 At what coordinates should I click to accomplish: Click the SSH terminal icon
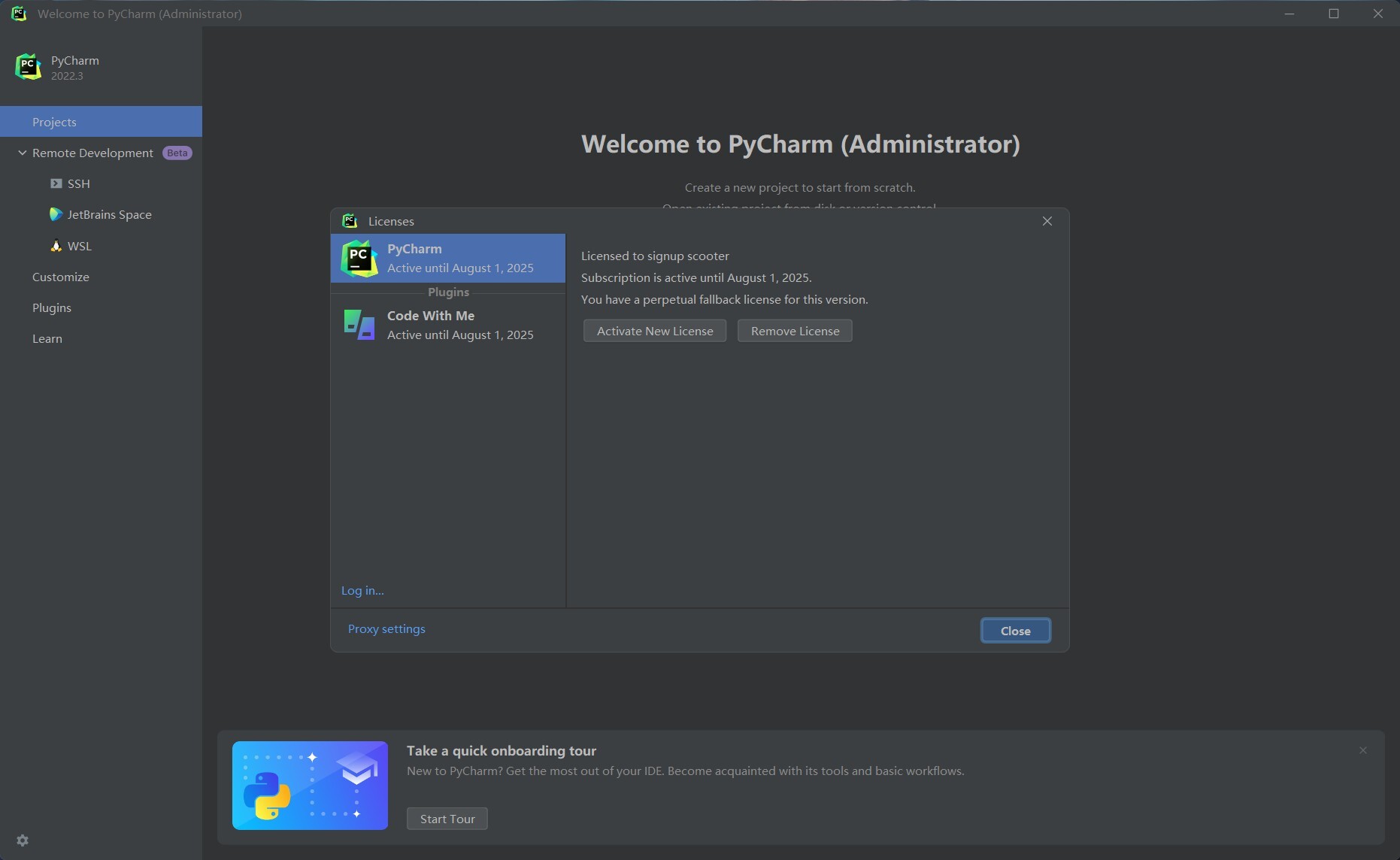pos(56,183)
